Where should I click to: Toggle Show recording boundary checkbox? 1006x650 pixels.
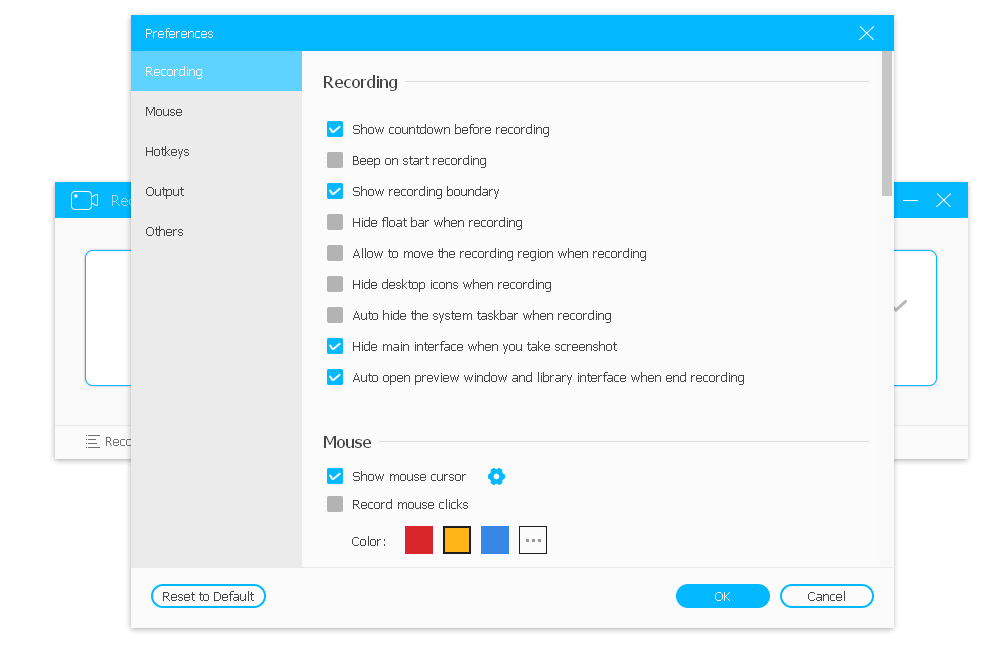[x=335, y=191]
